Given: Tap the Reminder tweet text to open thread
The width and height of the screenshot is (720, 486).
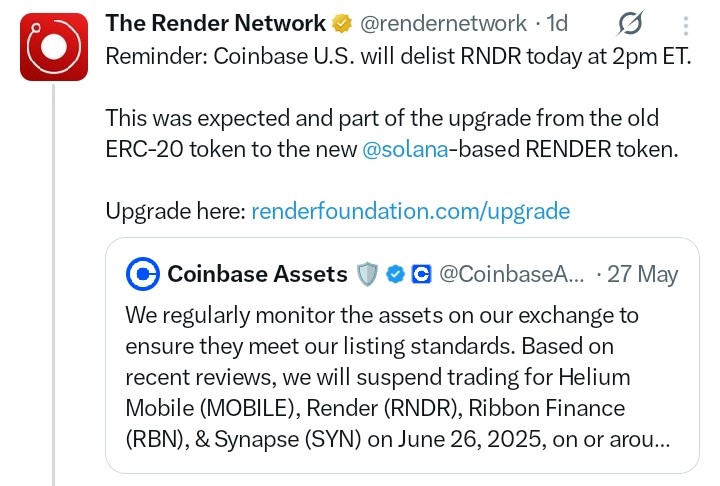Looking at the screenshot, I should (x=398, y=57).
